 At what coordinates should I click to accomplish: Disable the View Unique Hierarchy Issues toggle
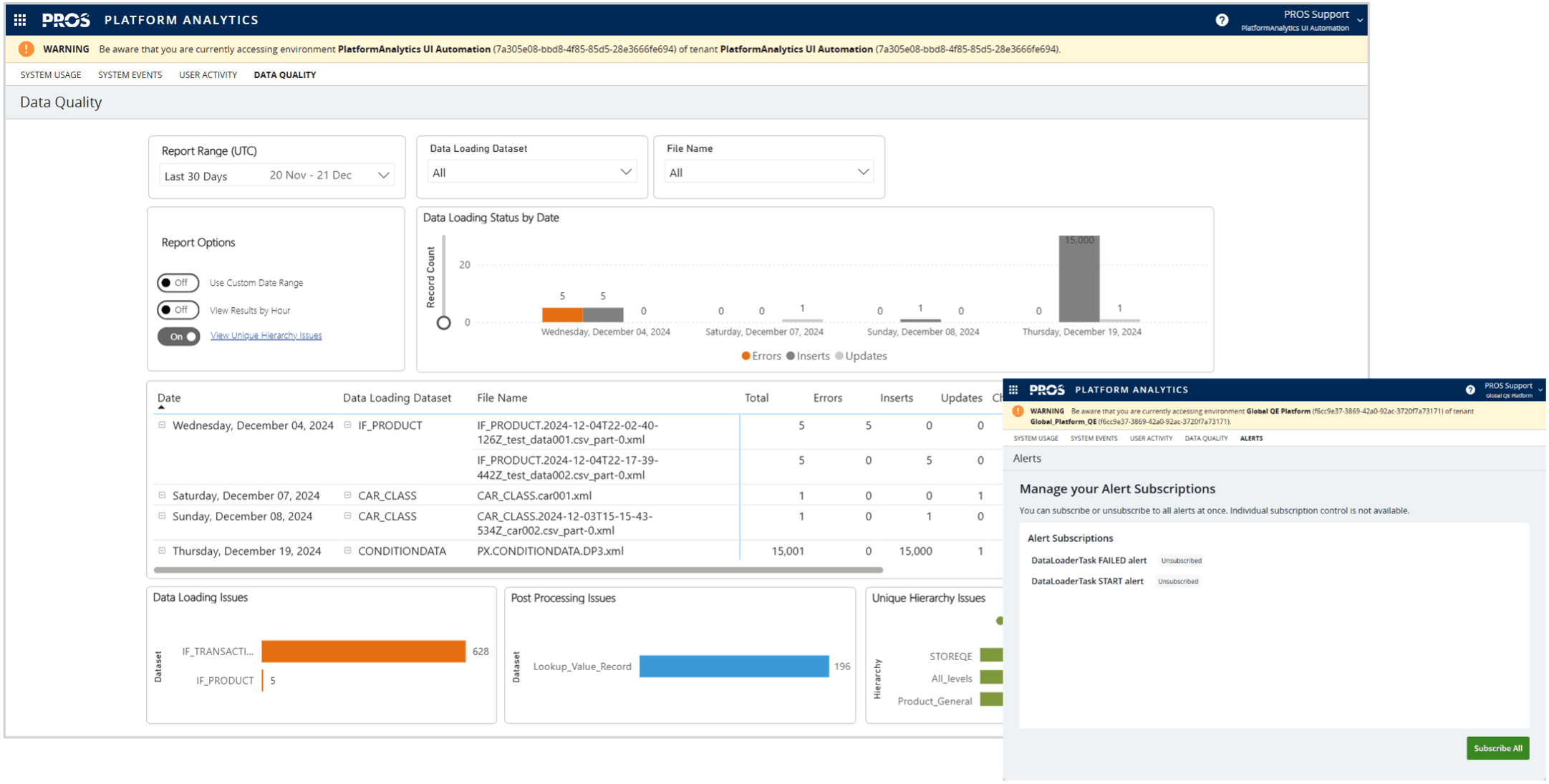(x=178, y=337)
